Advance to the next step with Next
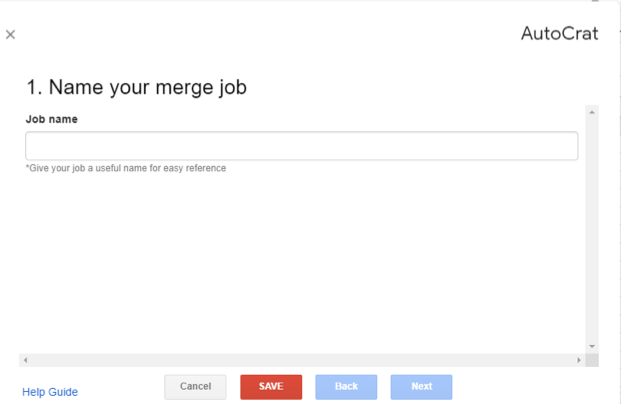Image resolution: width=621 pixels, height=404 pixels. [421, 387]
